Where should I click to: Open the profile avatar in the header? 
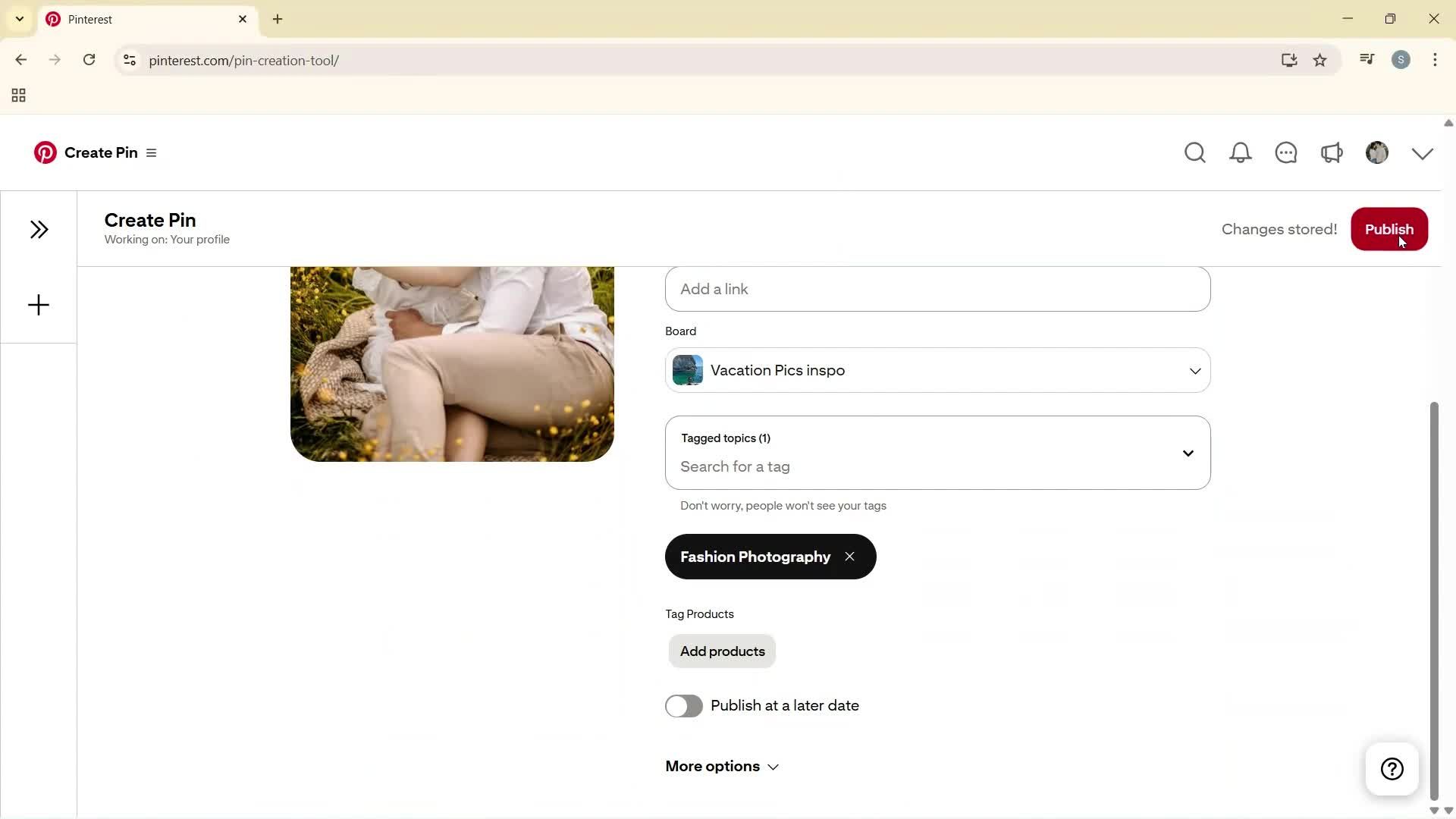click(x=1377, y=152)
